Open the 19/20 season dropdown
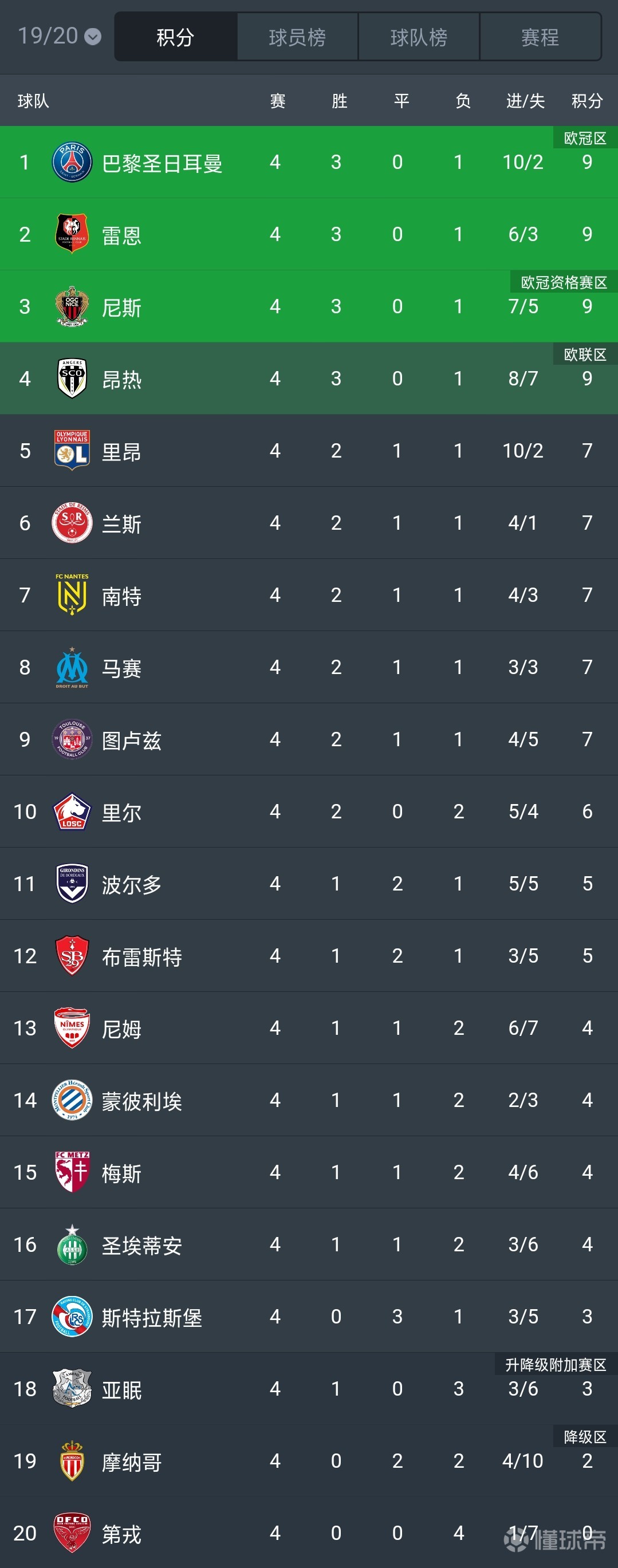This screenshot has width=618, height=1568. tap(55, 37)
